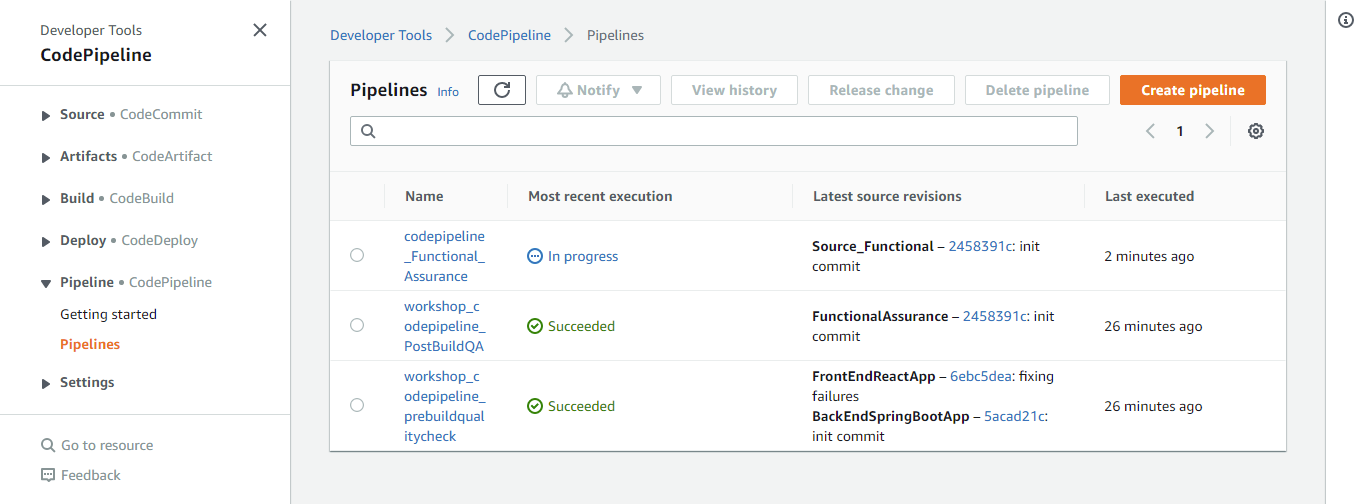The width and height of the screenshot is (1366, 504).
Task: Click the Create pipeline button
Action: coord(1193,90)
